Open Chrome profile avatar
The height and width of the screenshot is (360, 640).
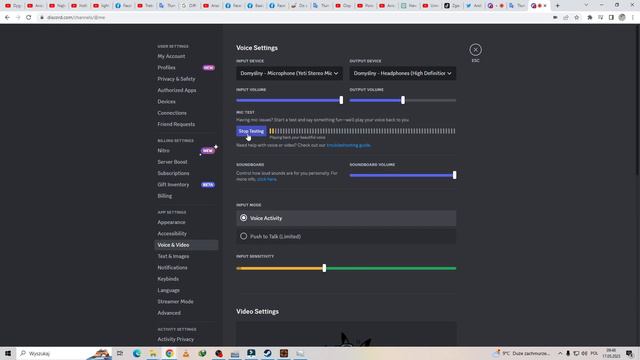622,18
